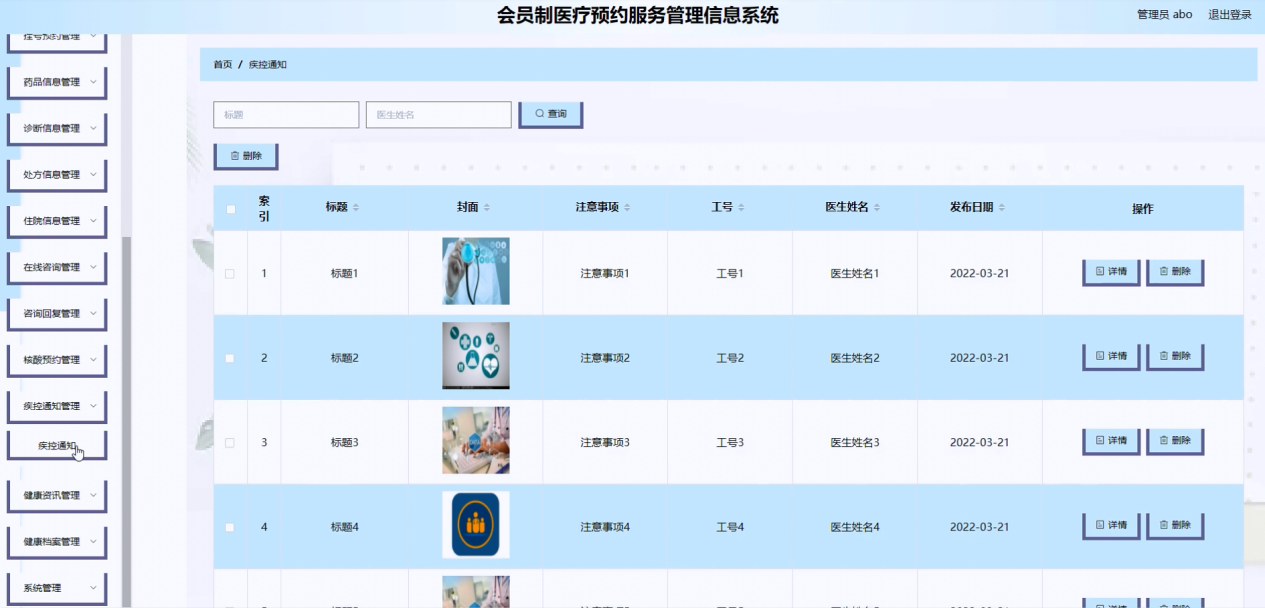Expand the 在线咨询管理 sidebar menu
Viewport: 1265px width, 608px height.
coord(57,268)
